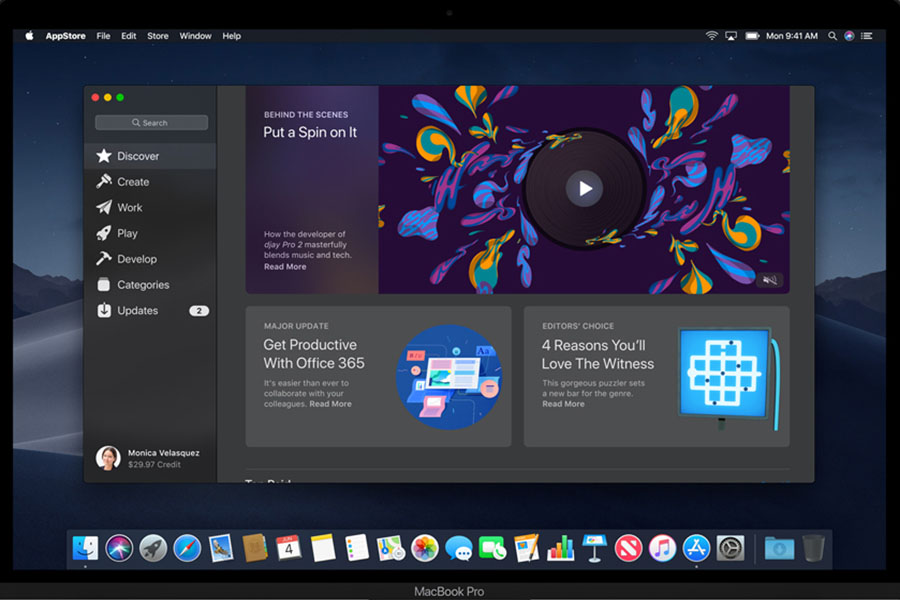
Task: Open the Edit menu
Action: point(129,36)
